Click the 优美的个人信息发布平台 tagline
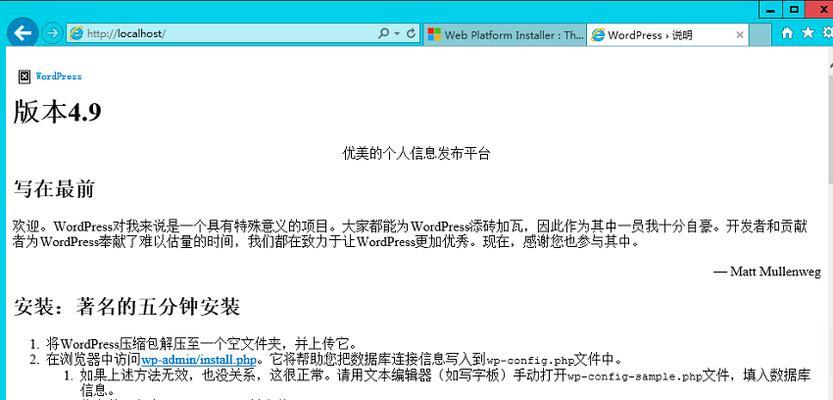 point(416,154)
